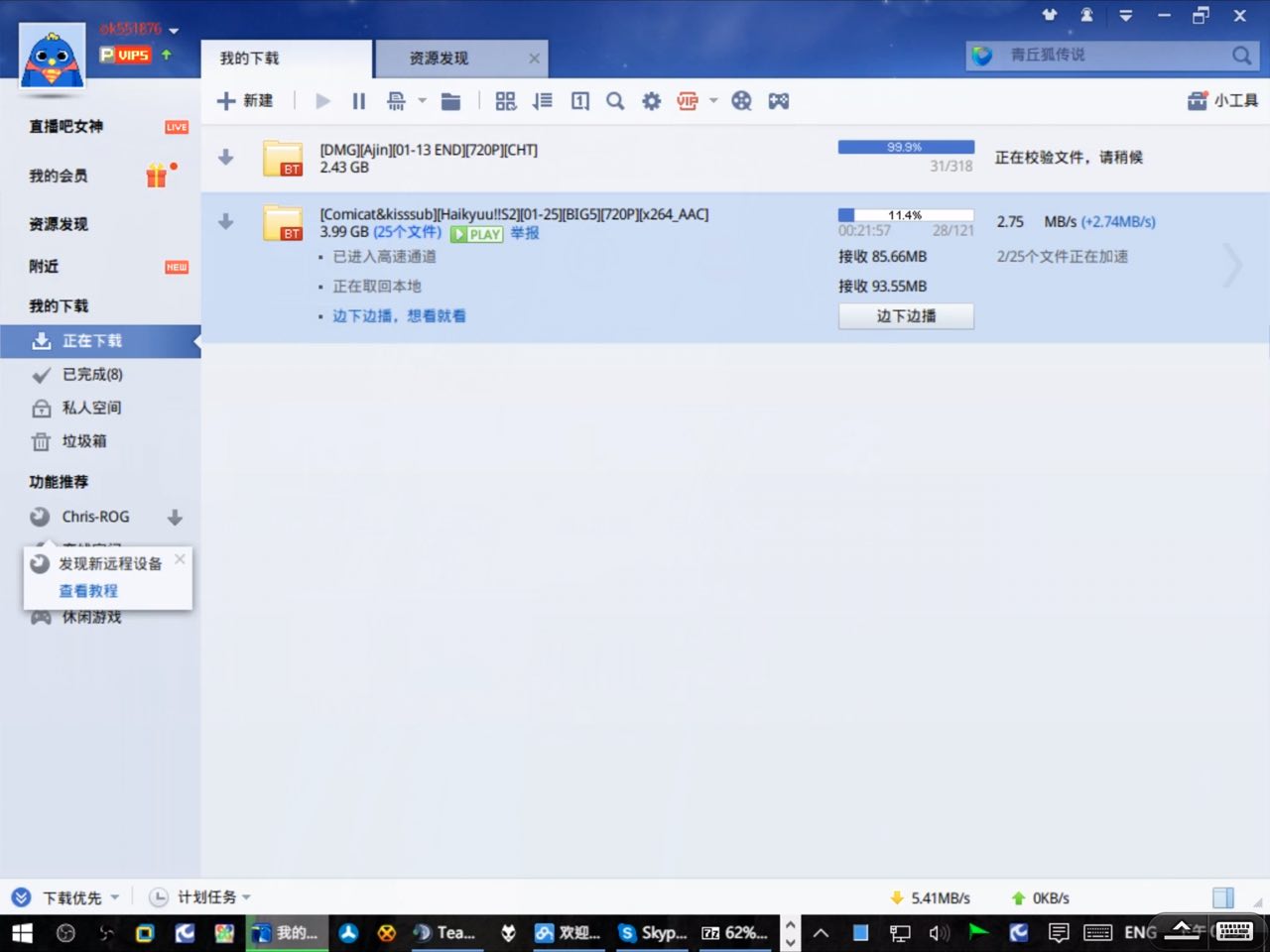The width and height of the screenshot is (1270, 952).
Task: Pause the selected download task
Action: pyautogui.click(x=359, y=101)
